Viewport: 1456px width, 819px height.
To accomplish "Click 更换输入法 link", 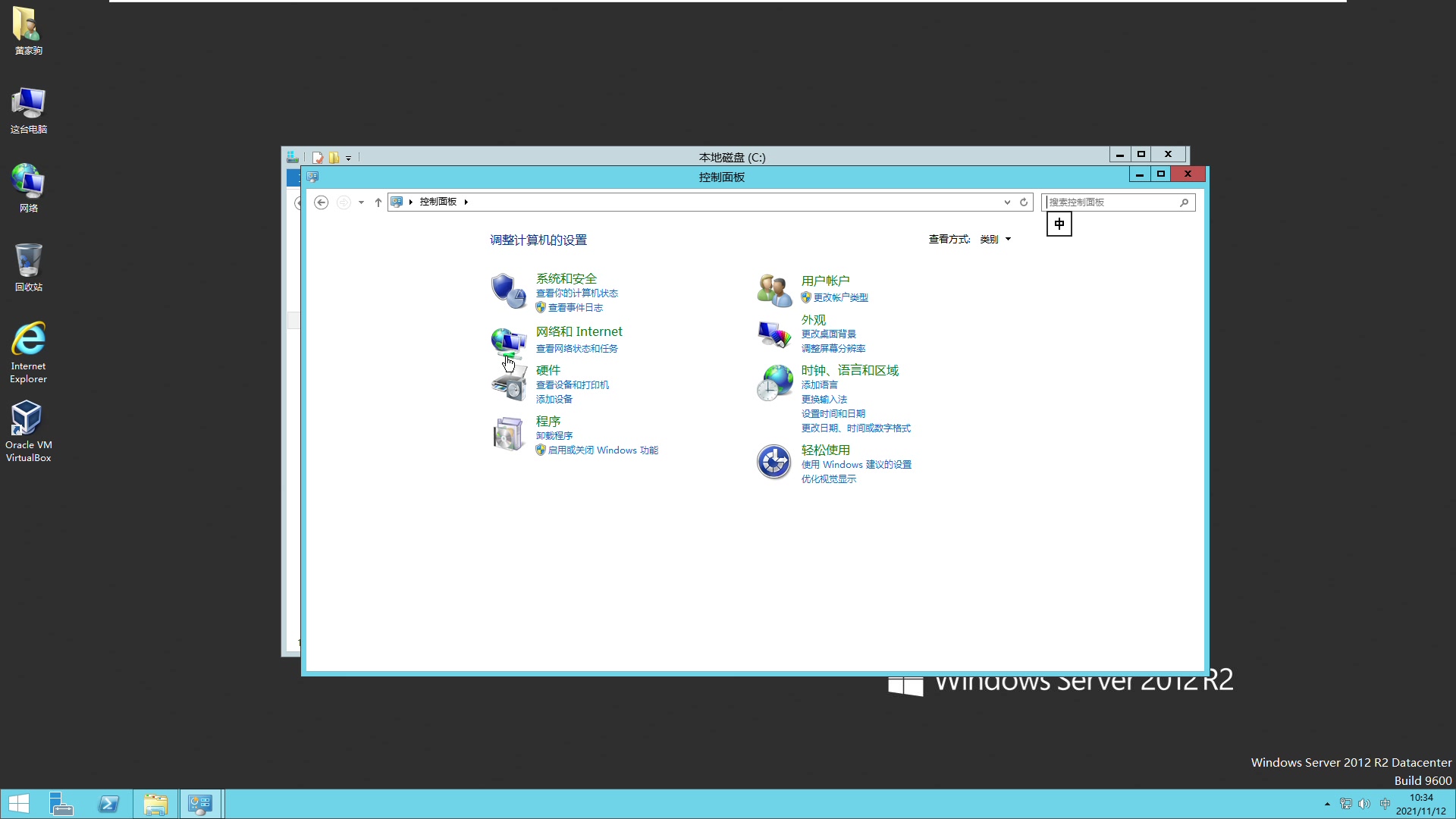I will coord(824,400).
